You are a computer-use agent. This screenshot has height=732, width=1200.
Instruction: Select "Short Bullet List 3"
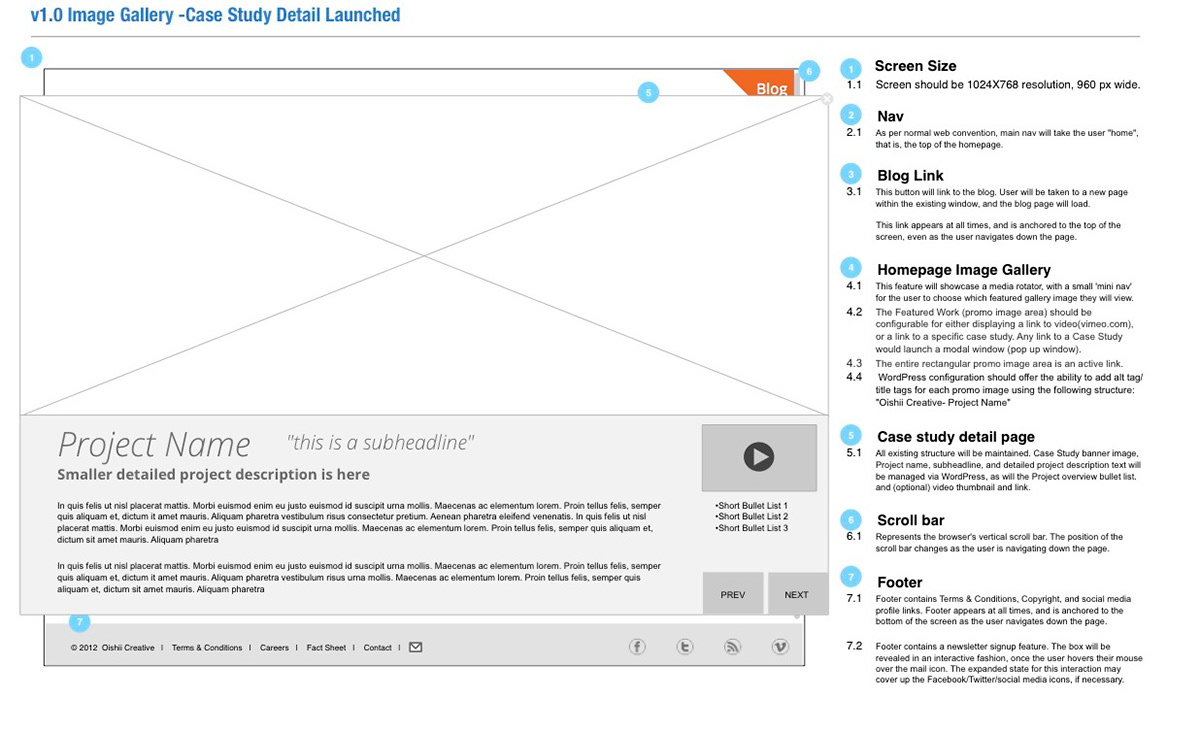coord(752,528)
